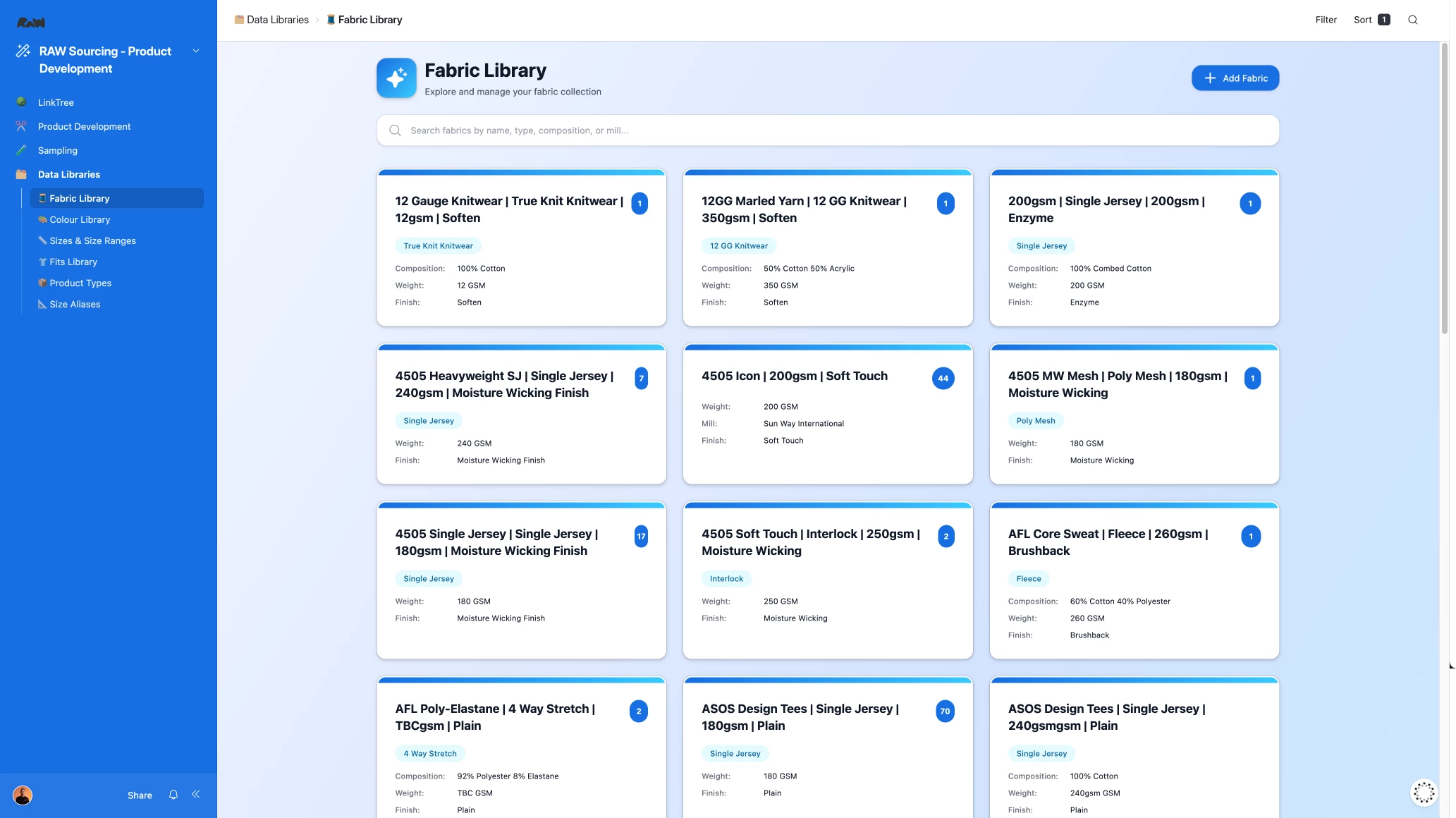Click the user avatar in sidebar footer
This screenshot has width=1456, height=818.
coord(23,795)
